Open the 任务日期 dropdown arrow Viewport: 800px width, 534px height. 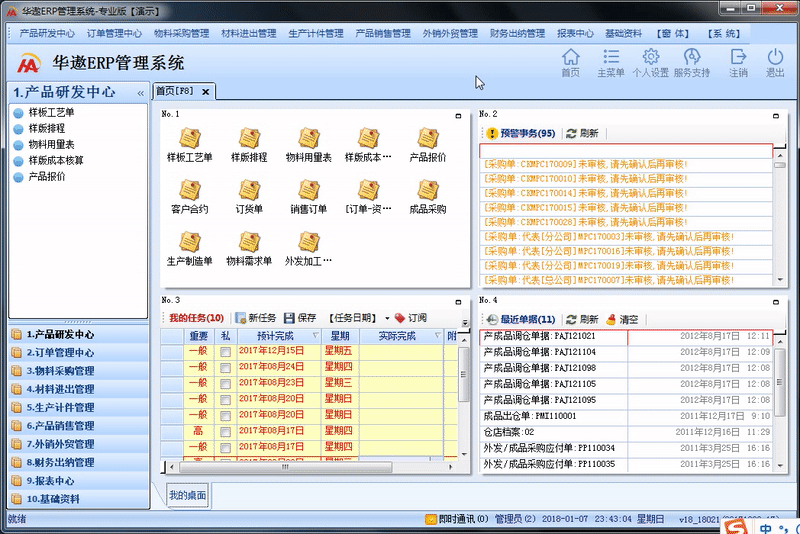[387, 318]
